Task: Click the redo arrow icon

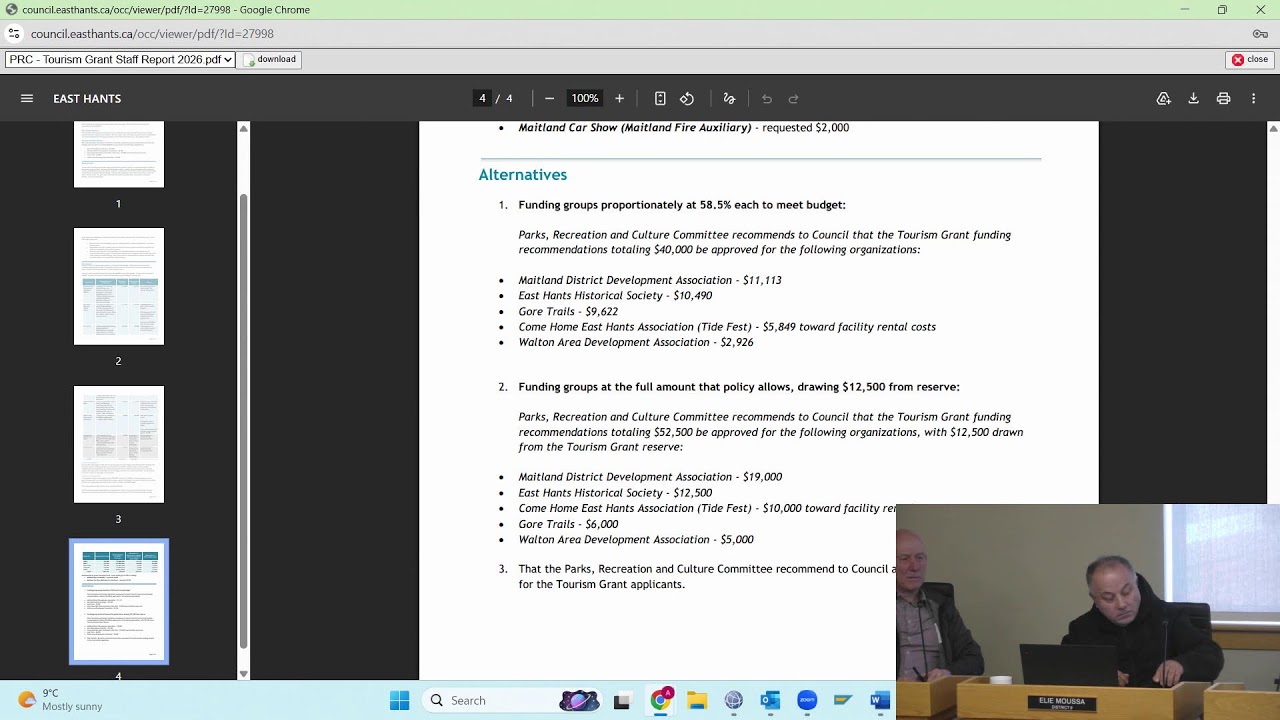Action: coord(794,98)
